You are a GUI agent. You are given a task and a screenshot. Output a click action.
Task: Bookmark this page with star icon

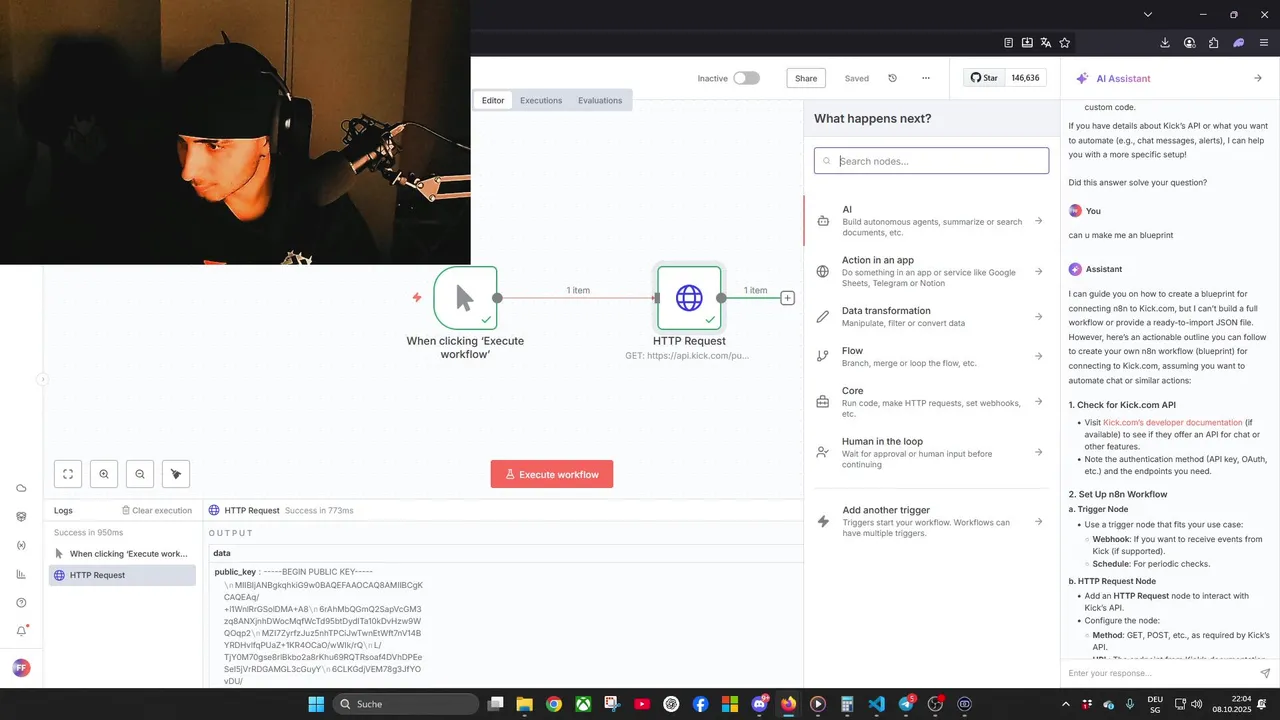(x=1064, y=43)
